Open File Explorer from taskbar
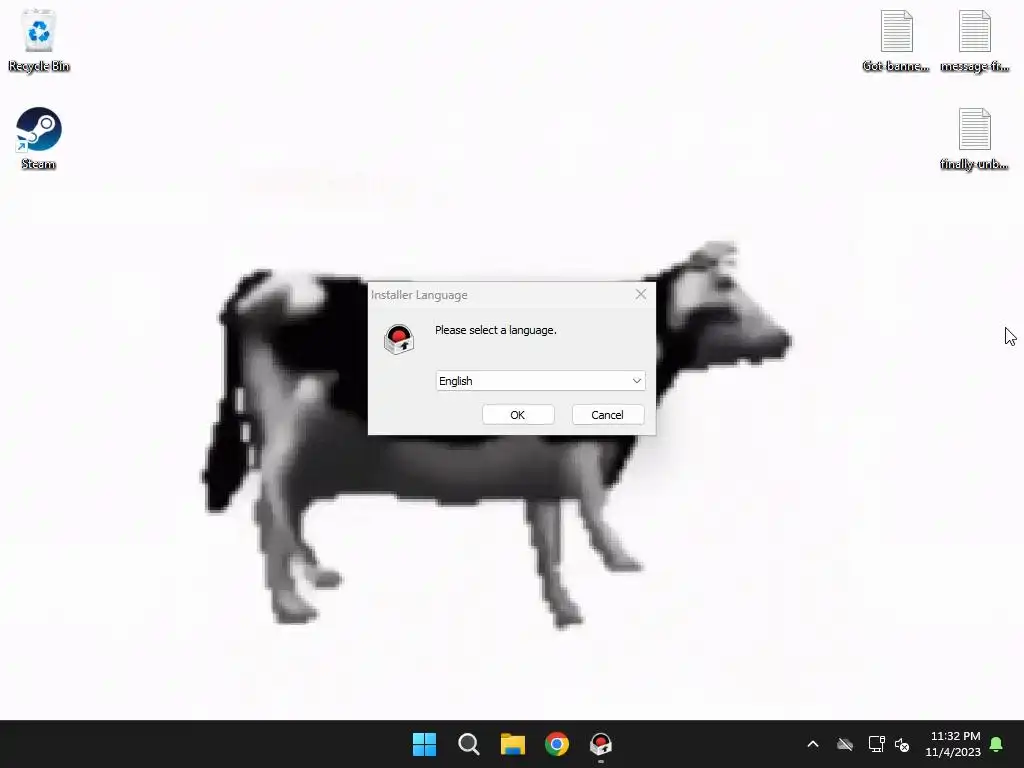 513,744
